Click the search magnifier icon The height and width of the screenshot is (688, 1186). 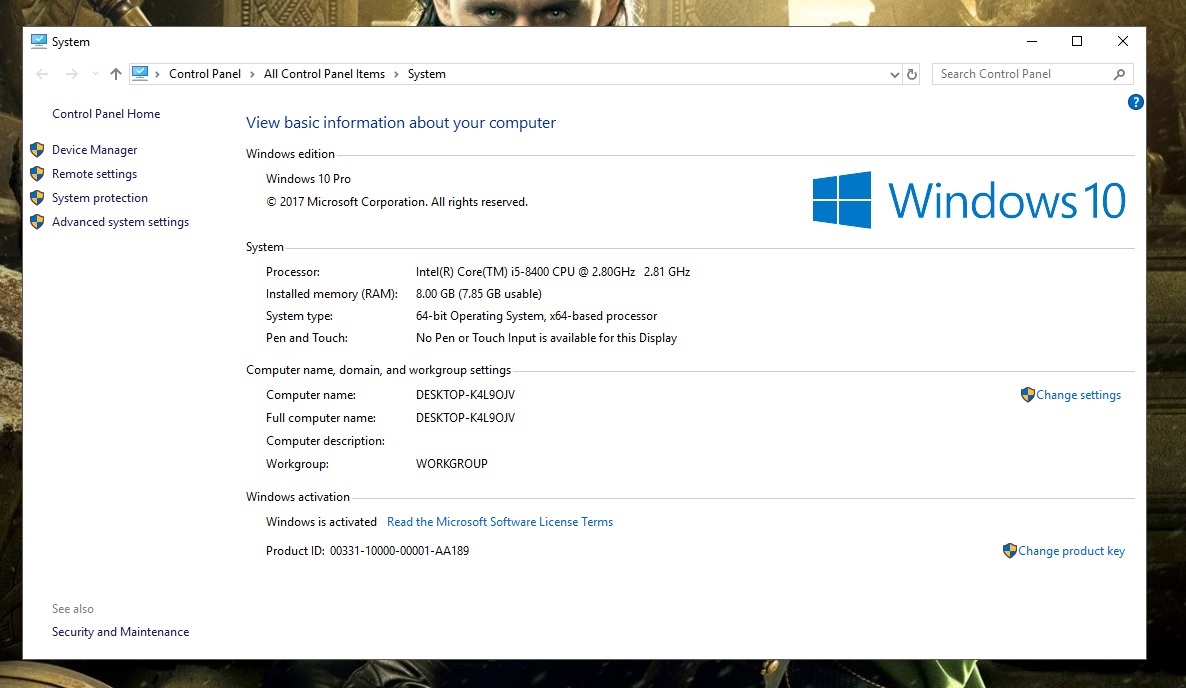click(1119, 74)
